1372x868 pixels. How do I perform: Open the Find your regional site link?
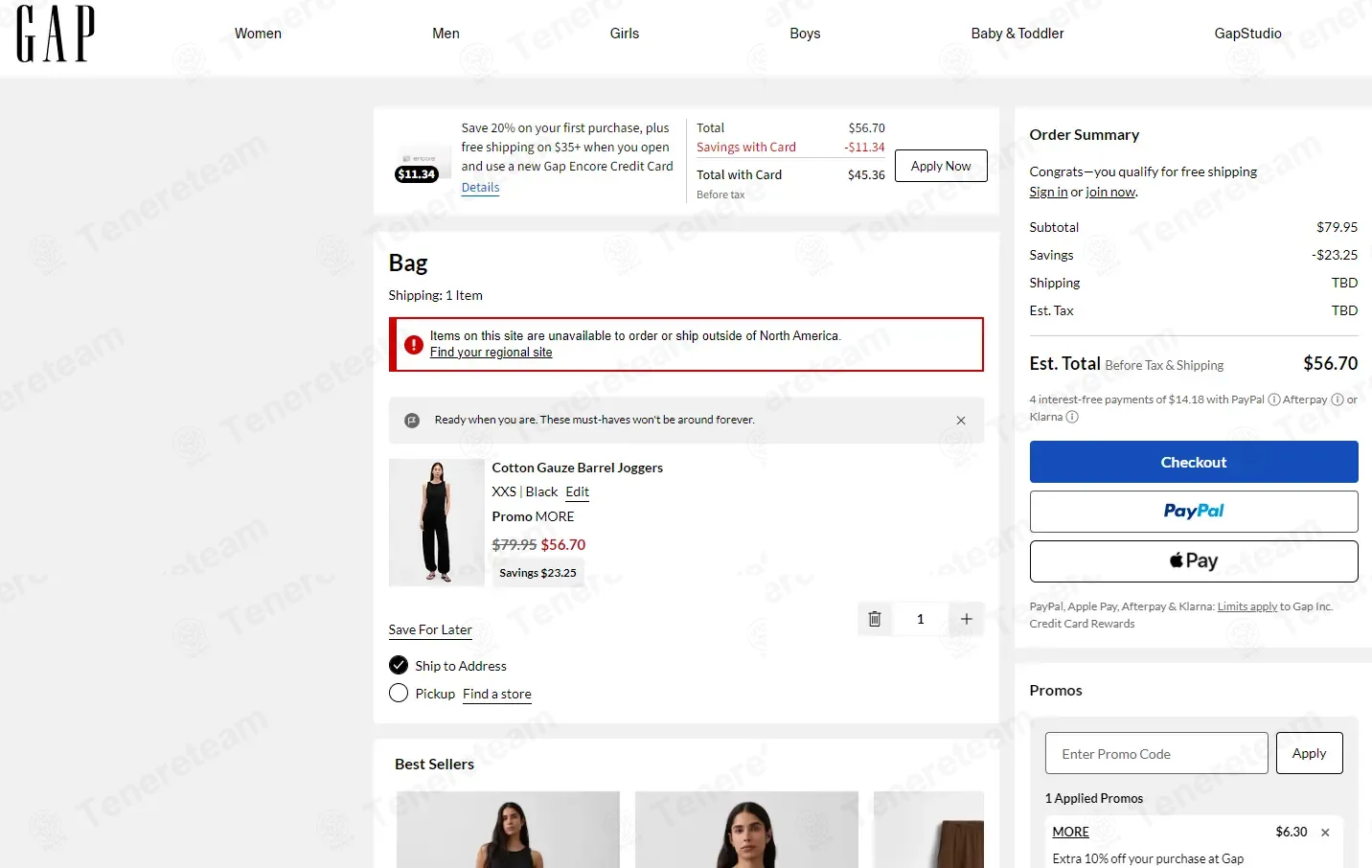pos(491,353)
